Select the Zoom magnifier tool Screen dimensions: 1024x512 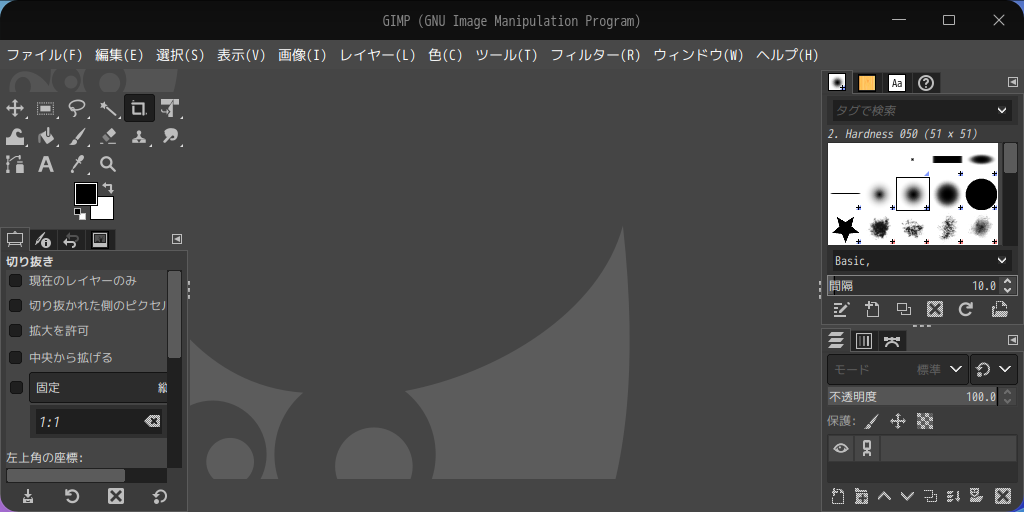tap(108, 164)
